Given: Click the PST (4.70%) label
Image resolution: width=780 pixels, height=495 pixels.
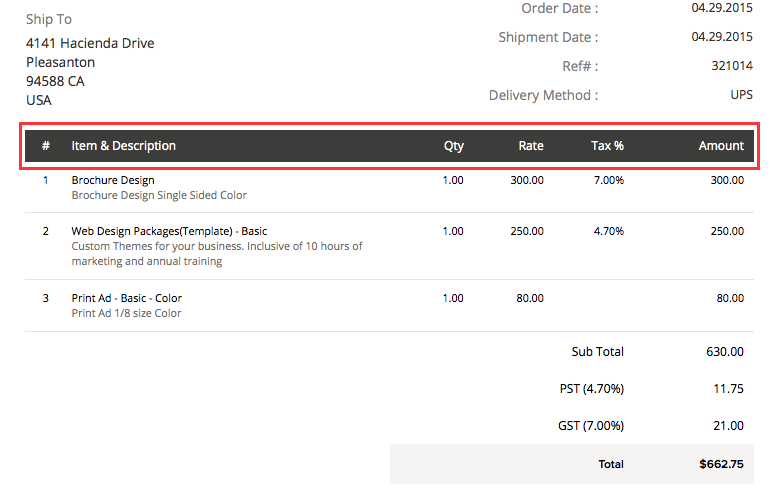Looking at the screenshot, I should [591, 389].
